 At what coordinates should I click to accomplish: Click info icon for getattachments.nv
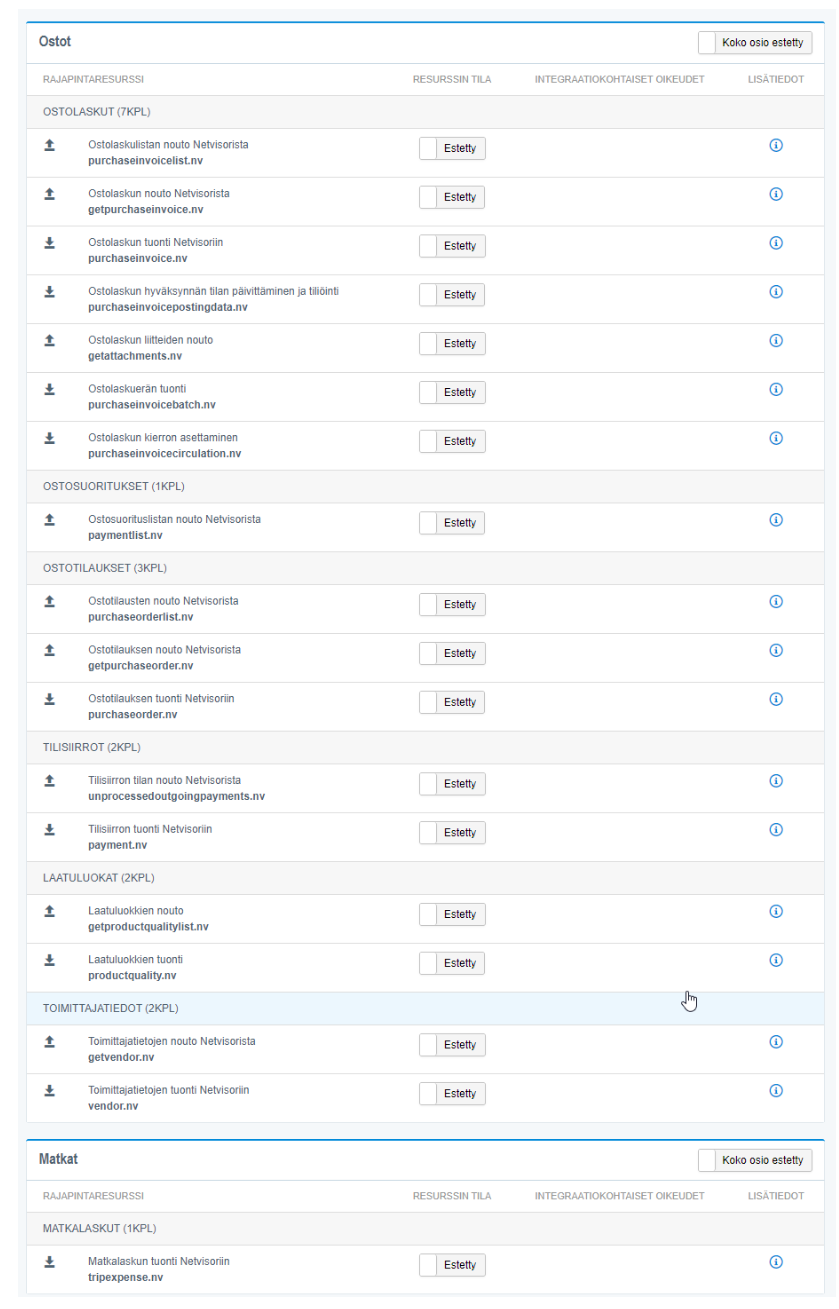775,340
